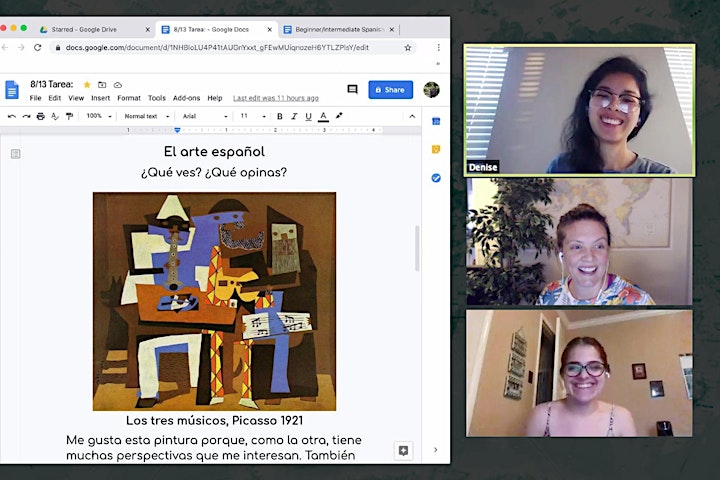Click the move-to-folder icon

point(102,85)
